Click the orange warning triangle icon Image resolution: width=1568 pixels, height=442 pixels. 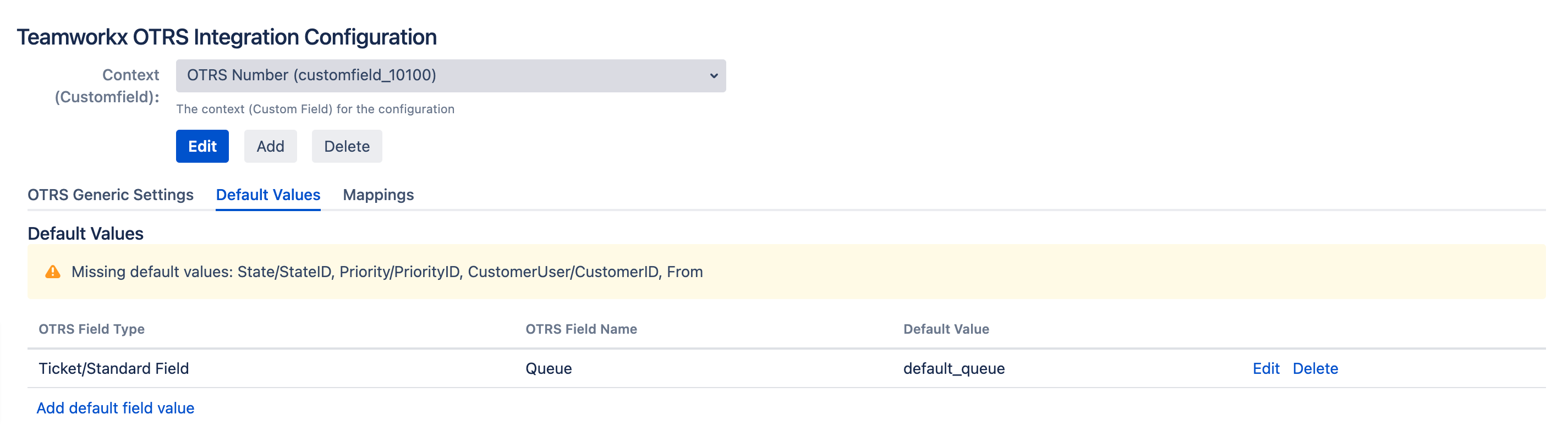53,272
